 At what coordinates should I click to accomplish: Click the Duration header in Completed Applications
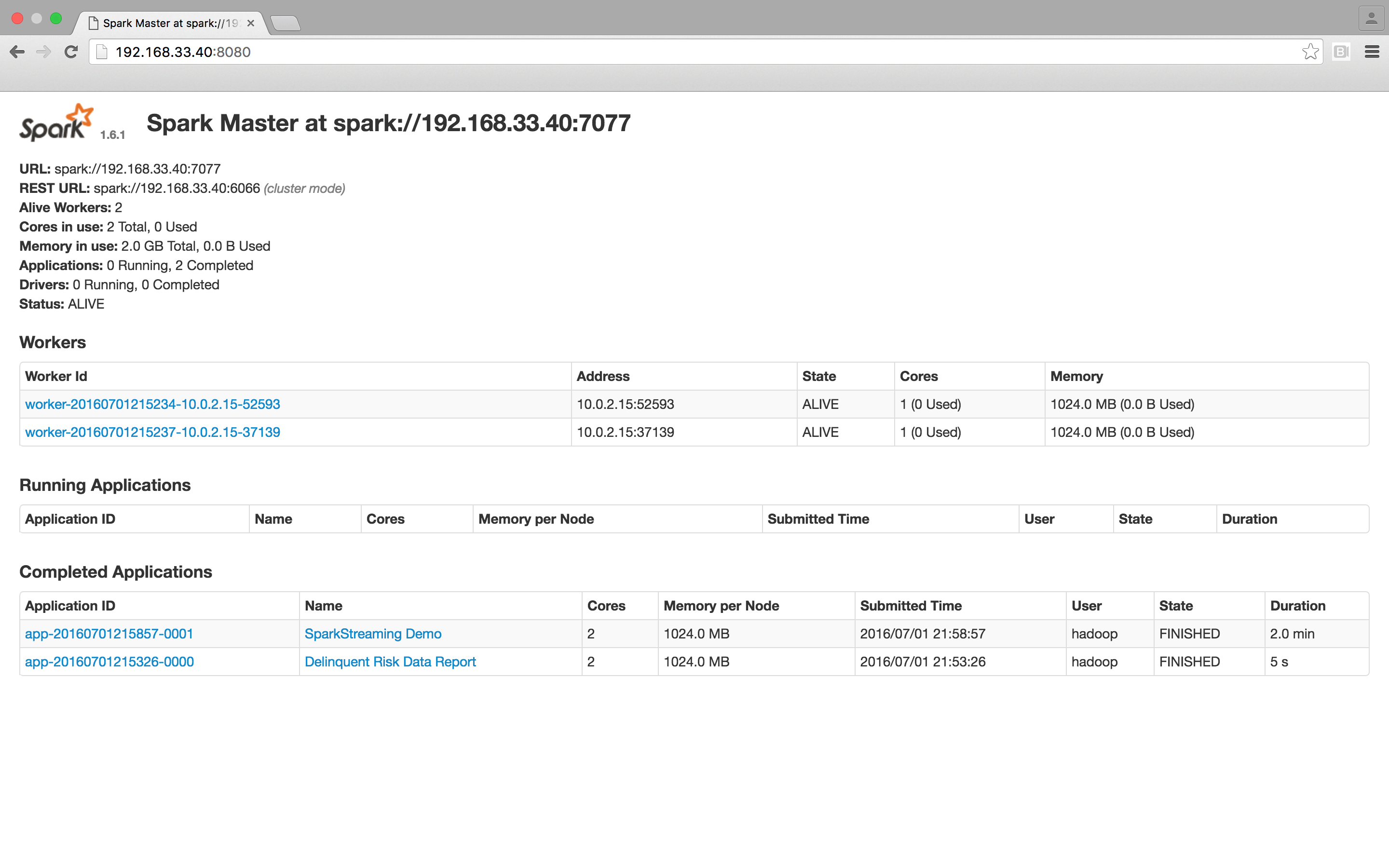click(1297, 606)
